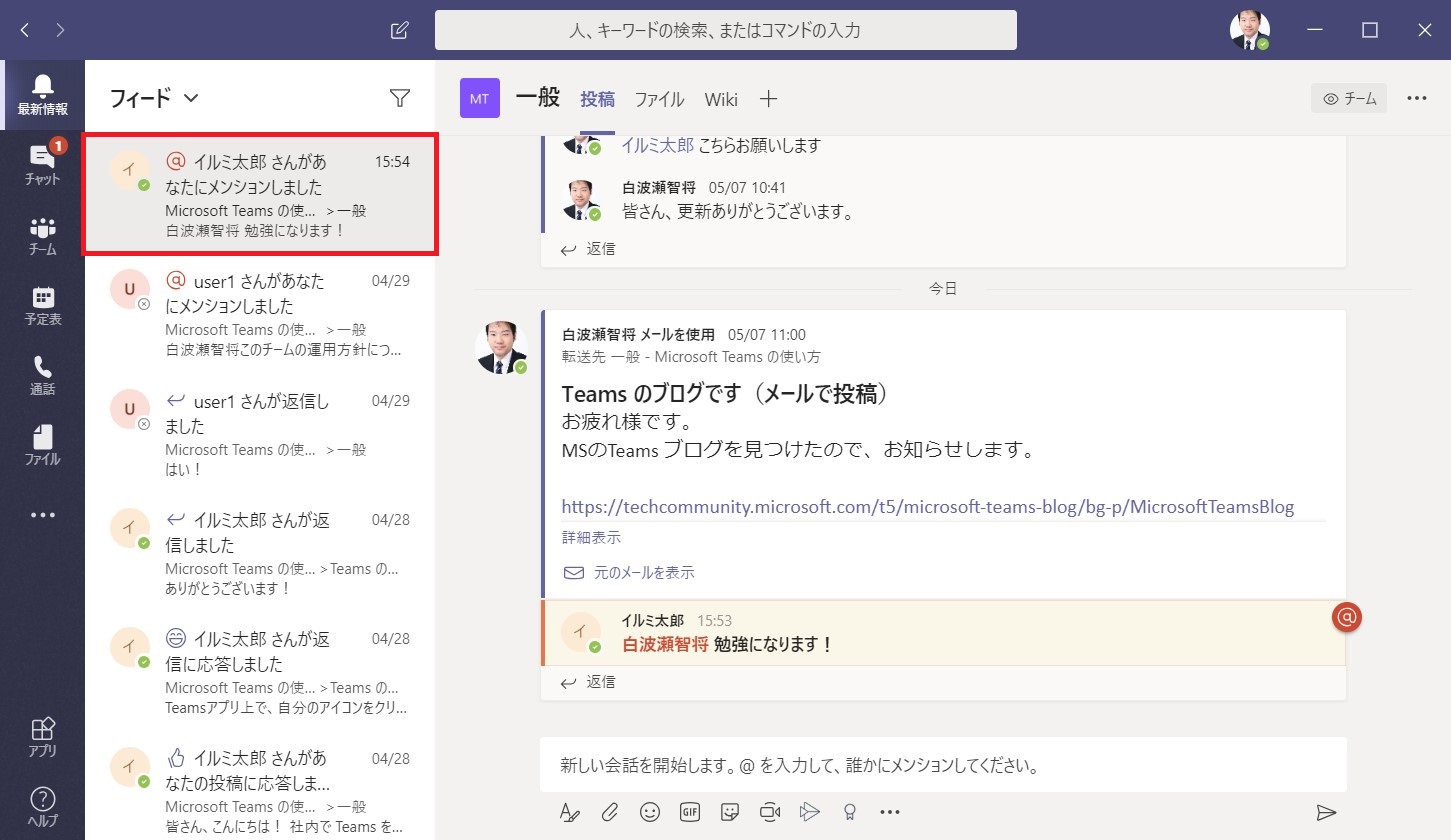
Task: Open the 最新情報 activity bell icon
Action: coord(42,95)
